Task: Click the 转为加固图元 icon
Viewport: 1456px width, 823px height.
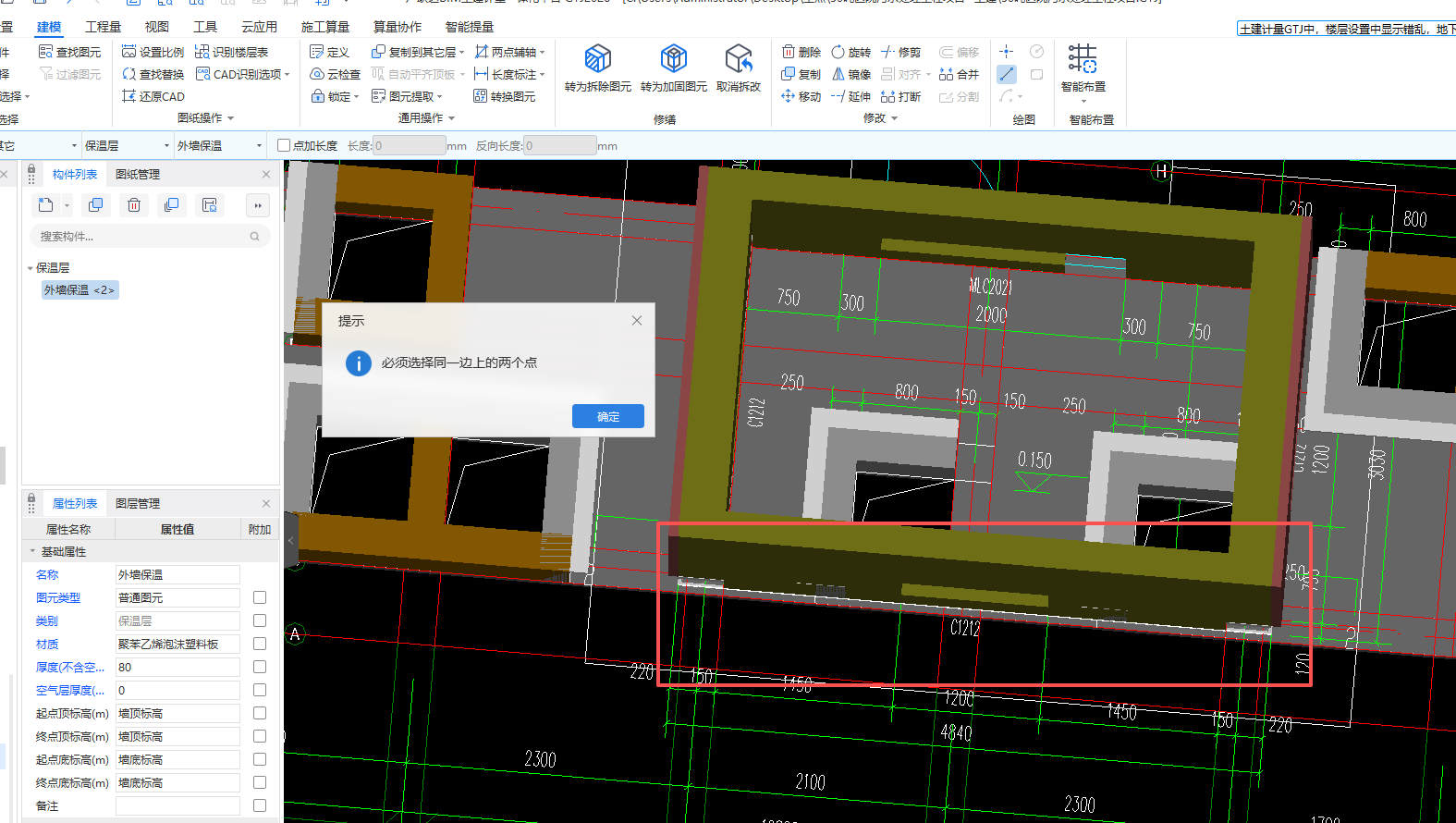Action: pos(673,59)
